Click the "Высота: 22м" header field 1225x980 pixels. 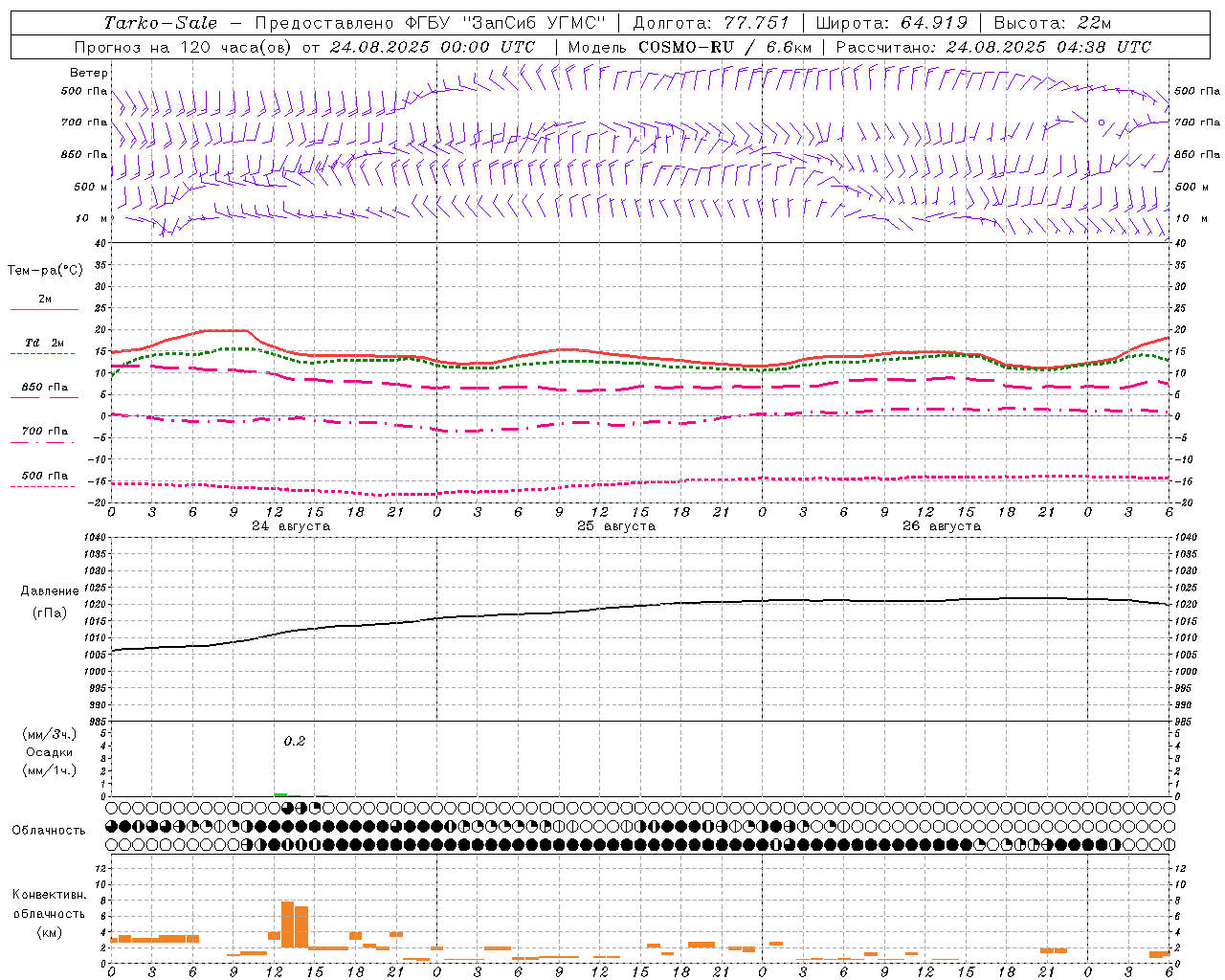[1053, 23]
